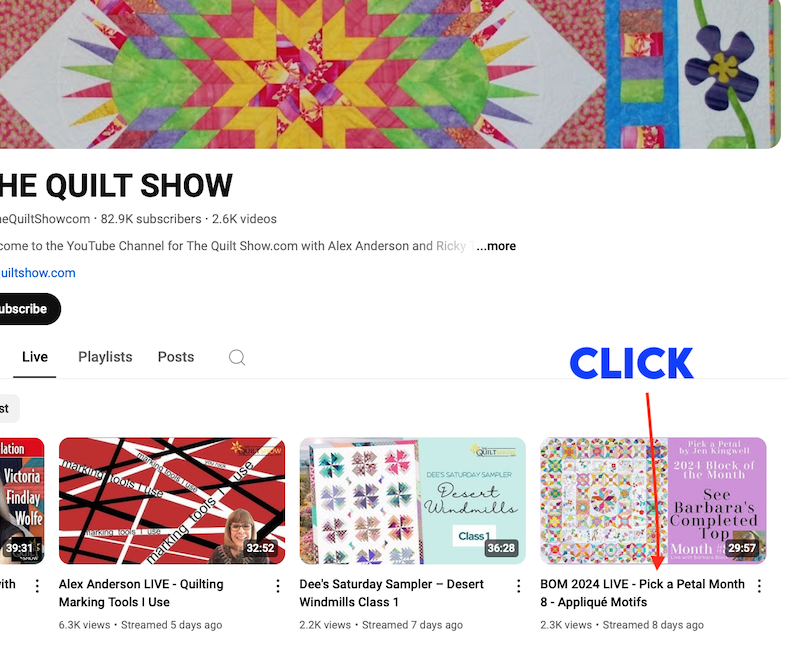The width and height of the screenshot is (788, 655).
Task: Open options menu for BOM 2024 LIVE video
Action: [759, 586]
